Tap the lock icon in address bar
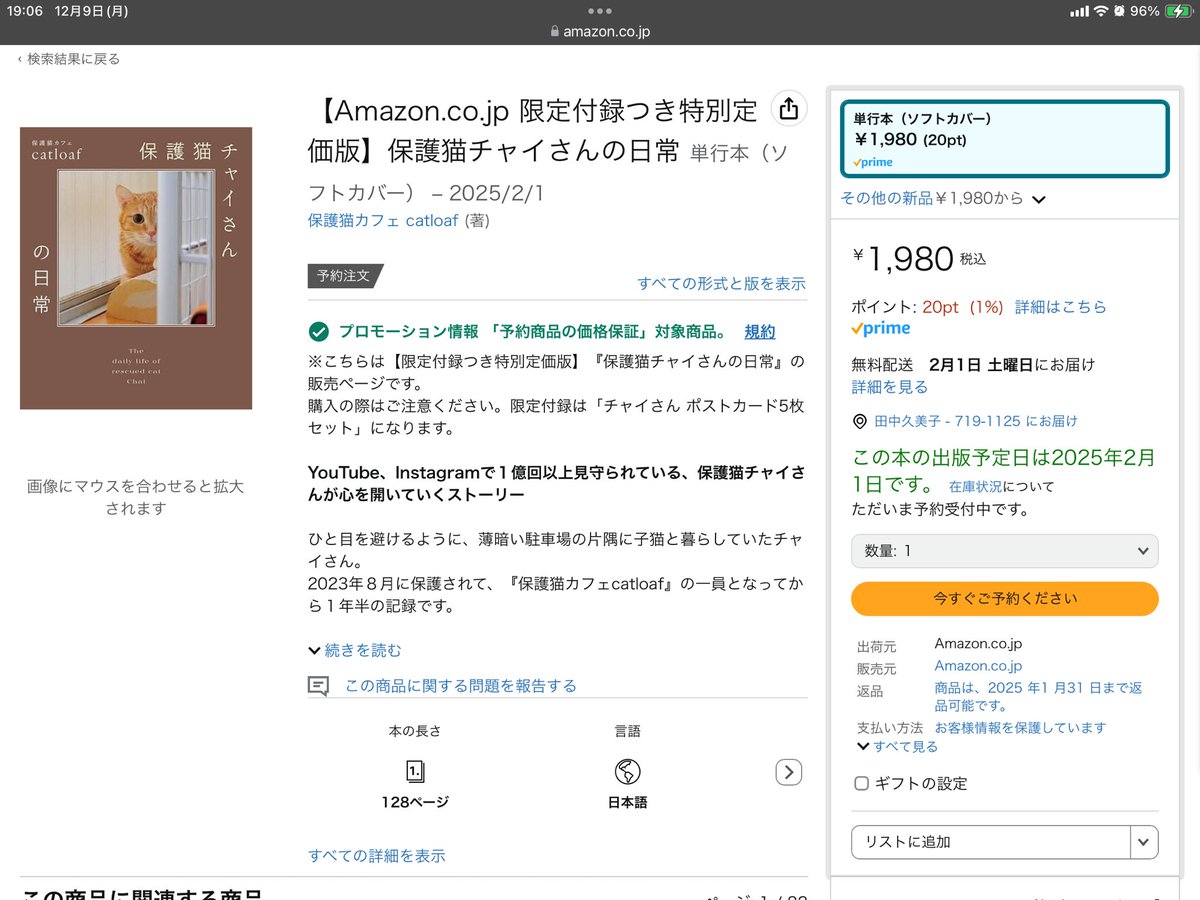 555,31
